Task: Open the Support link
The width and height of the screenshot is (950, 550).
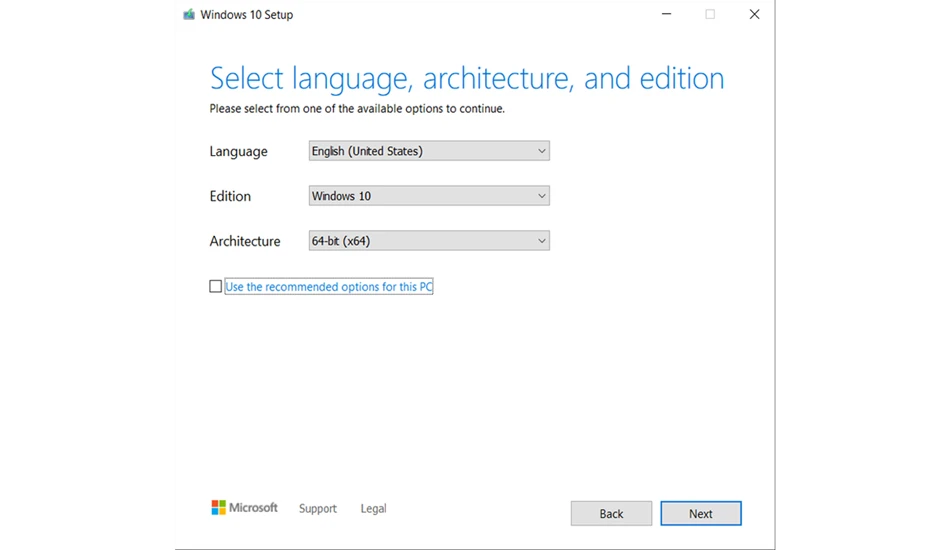Action: coord(317,509)
